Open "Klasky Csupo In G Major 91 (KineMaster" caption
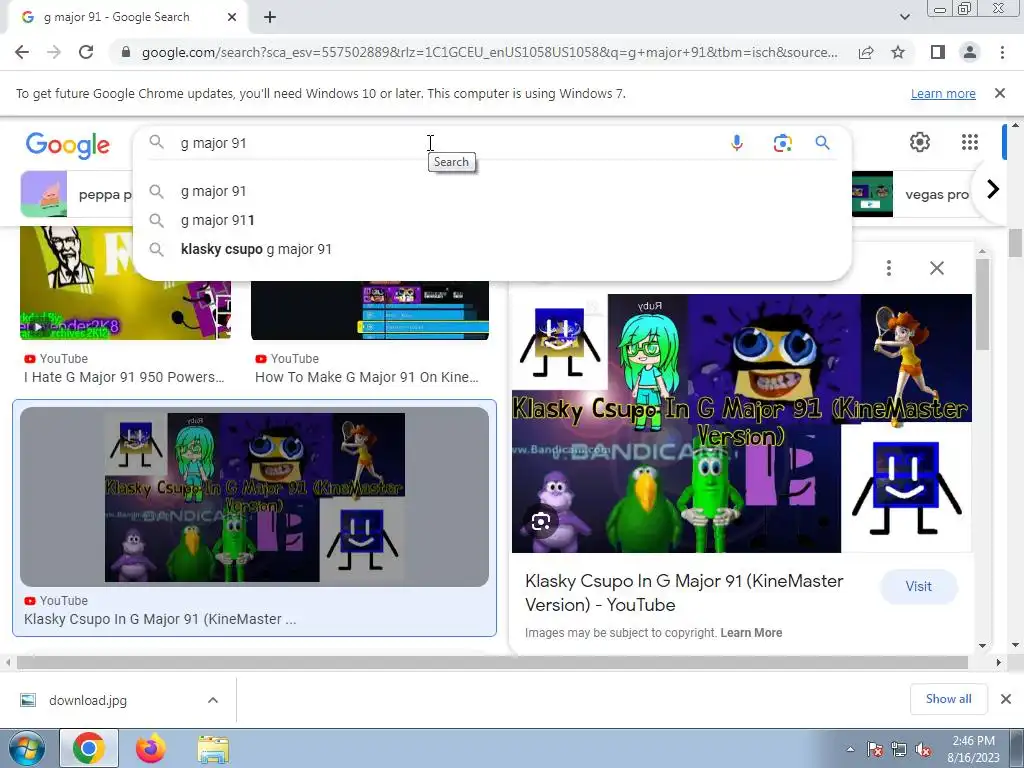This screenshot has width=1024, height=768. tap(160, 619)
